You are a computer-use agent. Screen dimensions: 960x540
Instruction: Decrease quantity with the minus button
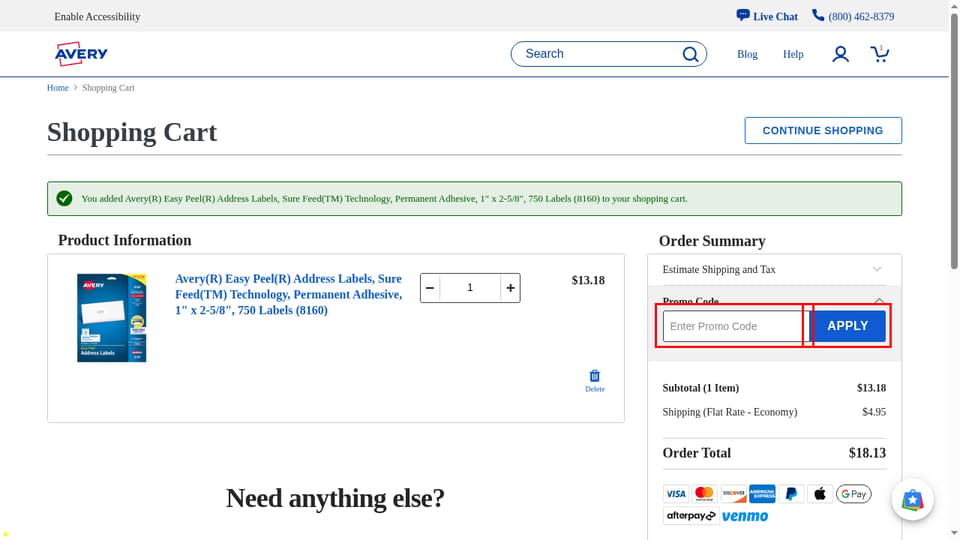pyautogui.click(x=430, y=288)
